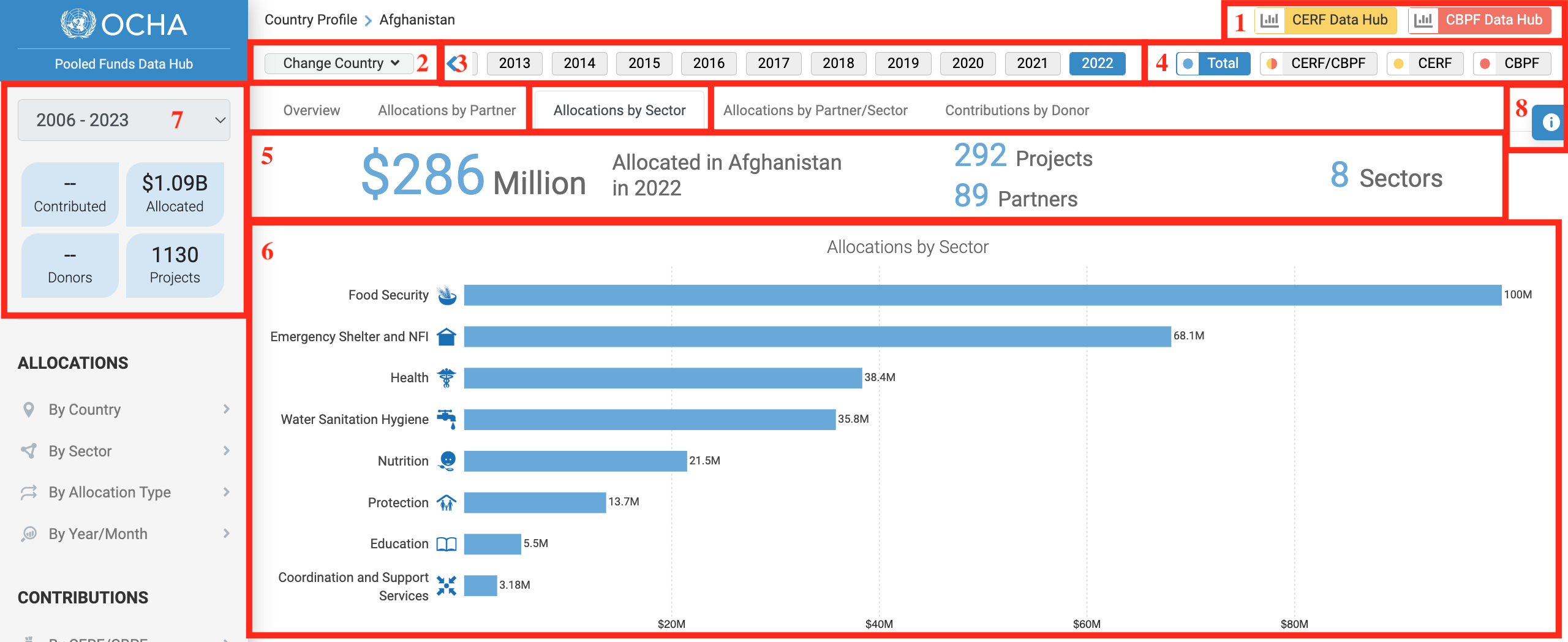Click the Contributed summary card
Viewport: 1568px width, 642px height.
(70, 194)
